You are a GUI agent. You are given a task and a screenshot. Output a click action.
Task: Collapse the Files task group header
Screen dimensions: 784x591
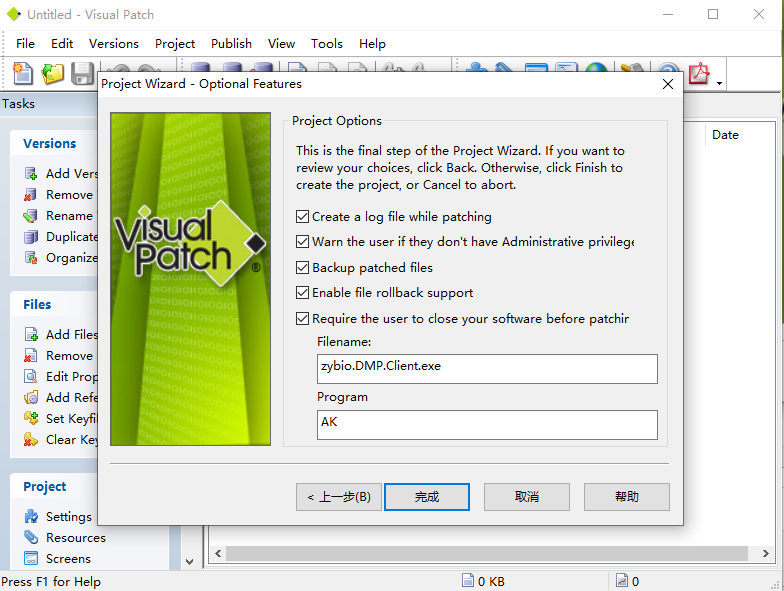point(55,304)
